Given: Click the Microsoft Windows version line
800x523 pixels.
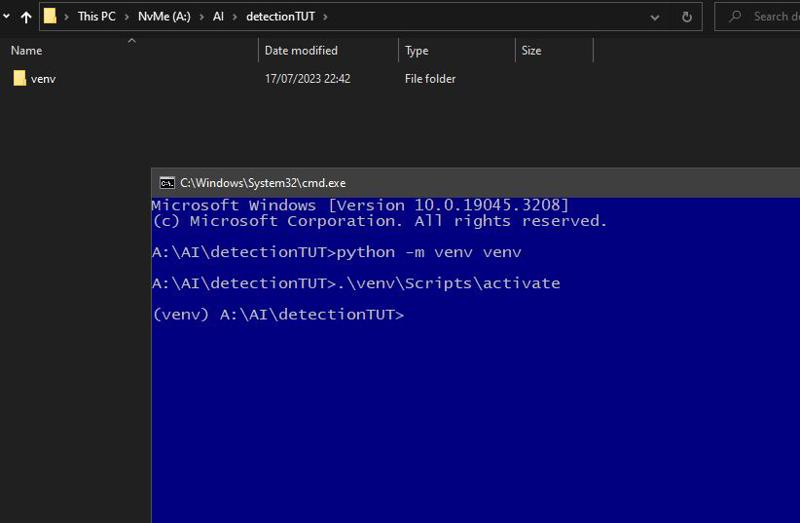Looking at the screenshot, I should 360,205.
